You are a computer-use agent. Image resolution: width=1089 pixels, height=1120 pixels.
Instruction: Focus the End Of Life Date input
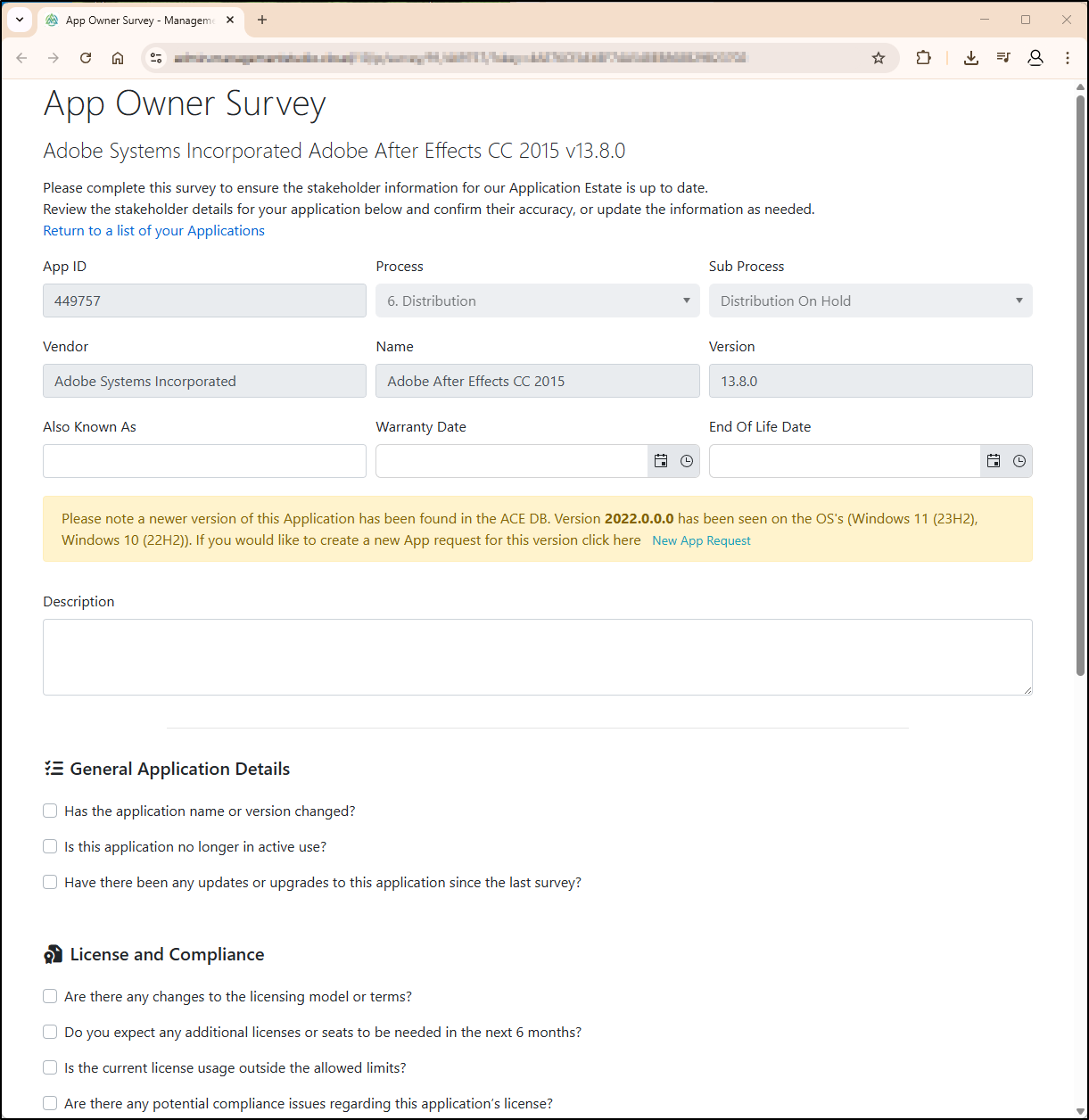click(x=846, y=461)
